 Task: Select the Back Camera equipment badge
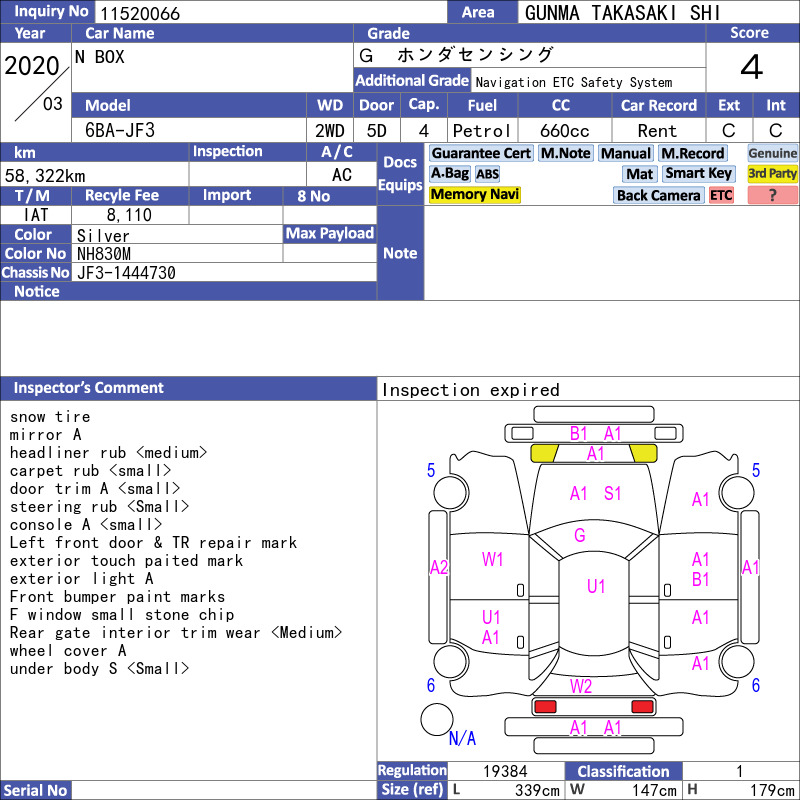coord(658,195)
